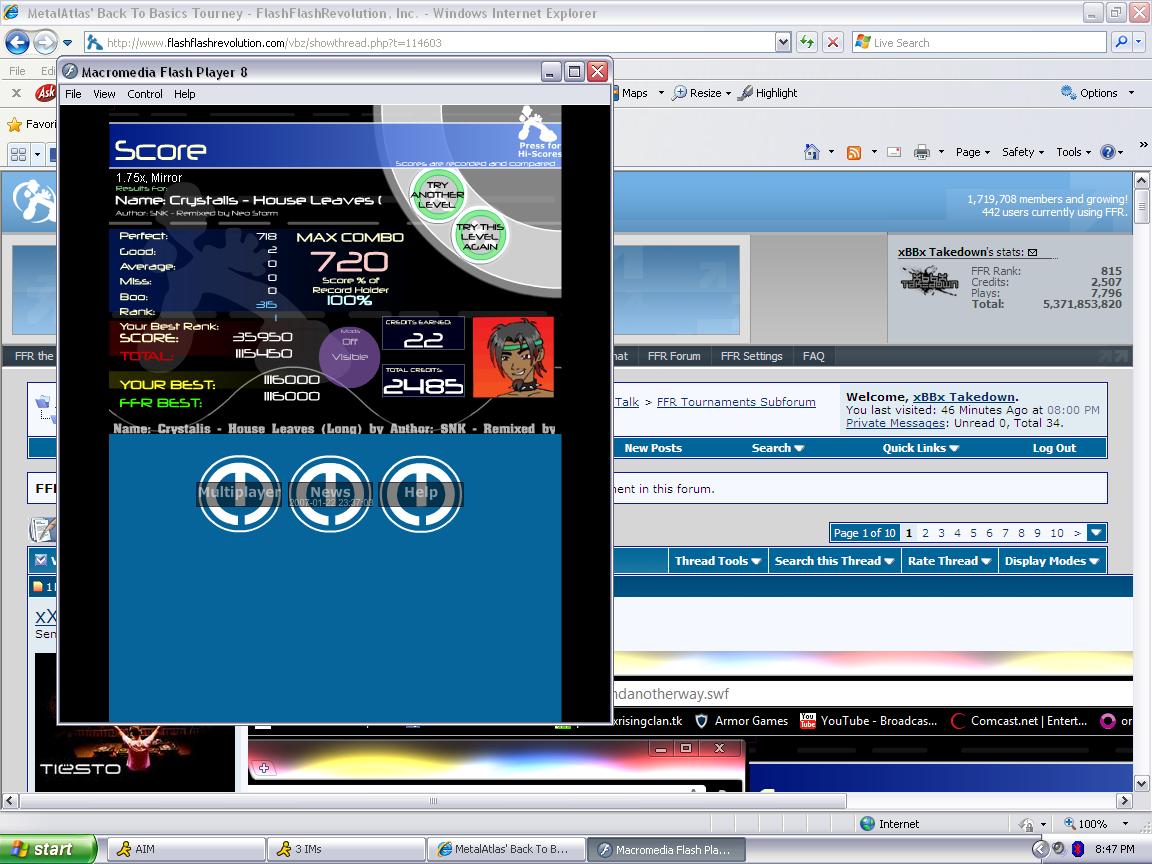
Task: Click the Refresh icon in address bar
Action: point(807,43)
